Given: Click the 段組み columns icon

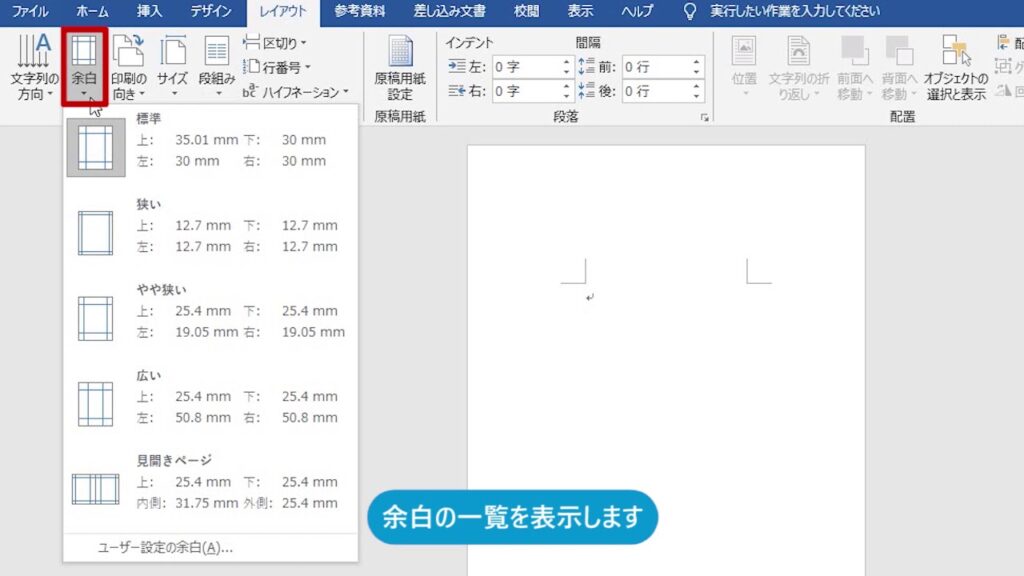Looking at the screenshot, I should tap(216, 66).
